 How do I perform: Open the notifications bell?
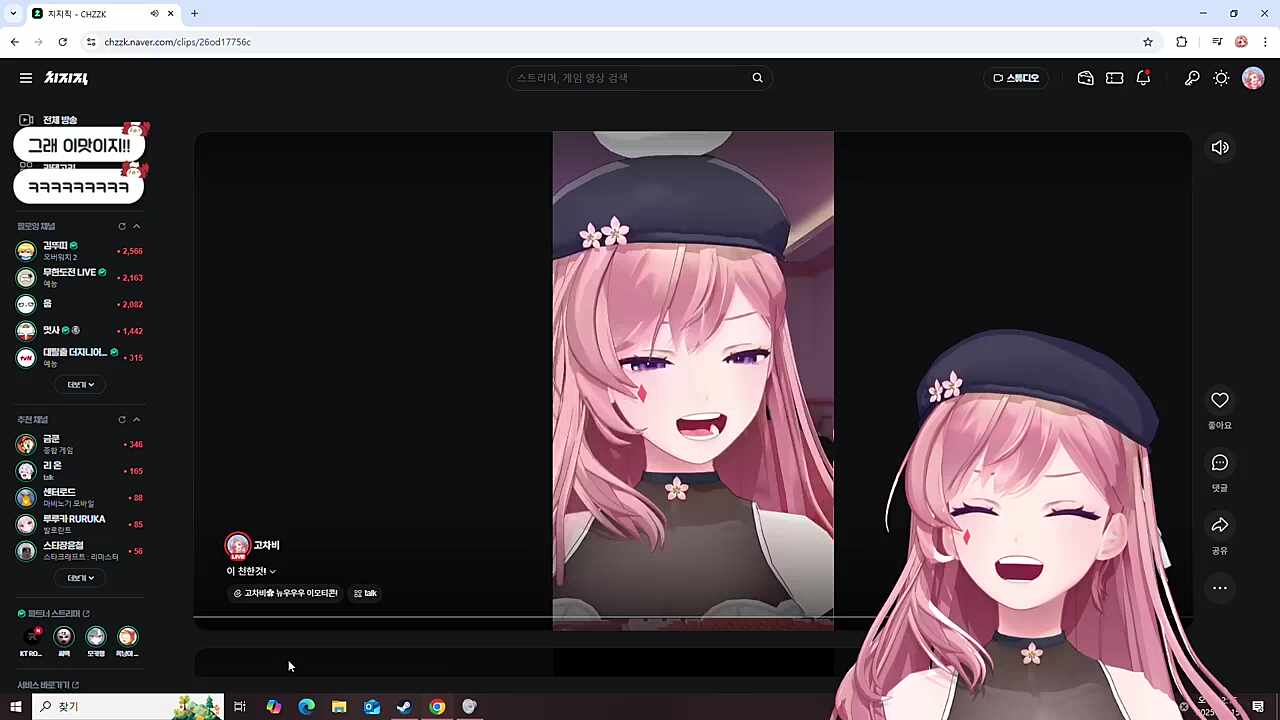tap(1143, 78)
